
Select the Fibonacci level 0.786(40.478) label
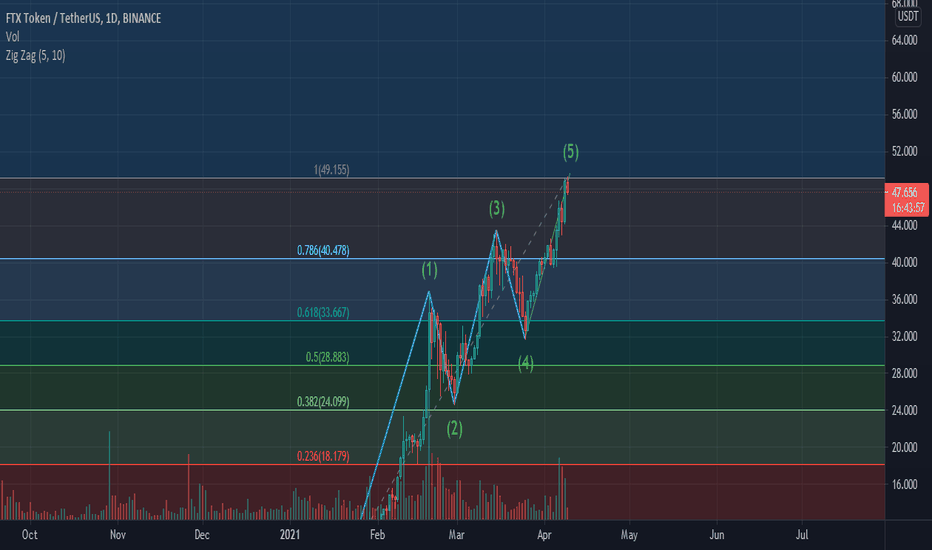pyautogui.click(x=323, y=250)
